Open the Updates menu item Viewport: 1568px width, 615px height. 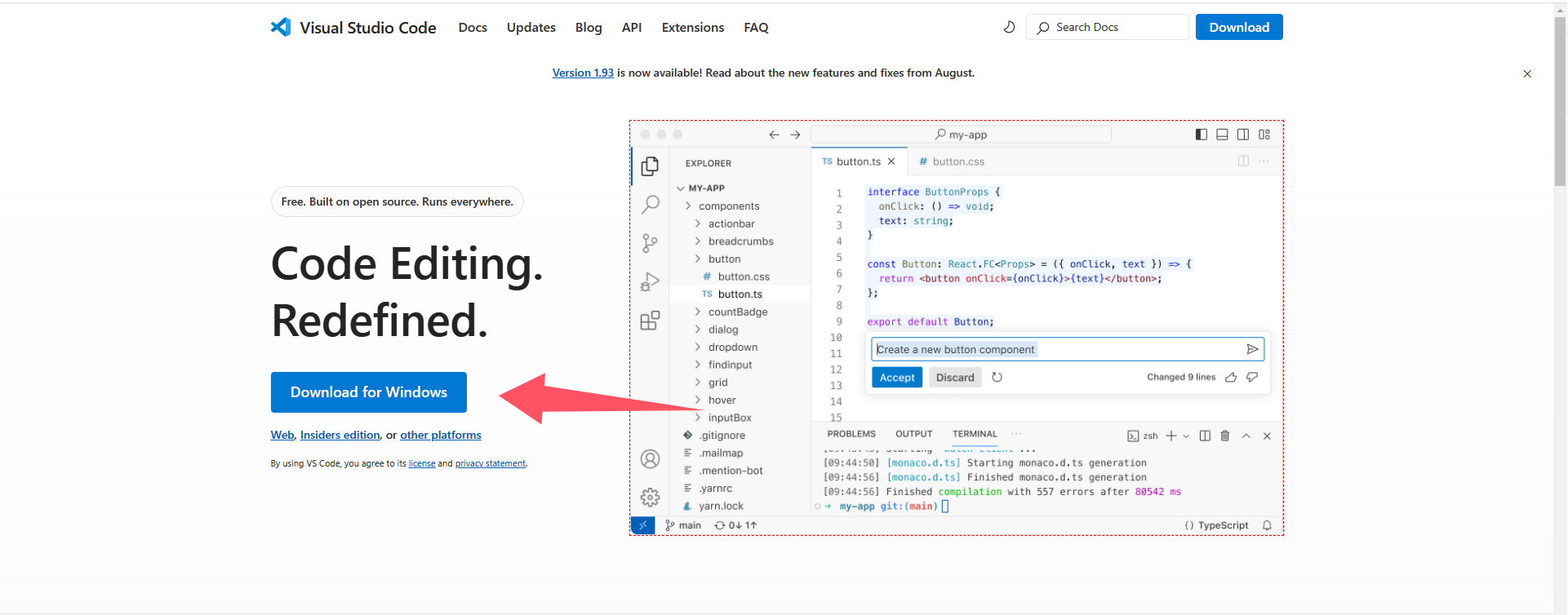tap(531, 27)
